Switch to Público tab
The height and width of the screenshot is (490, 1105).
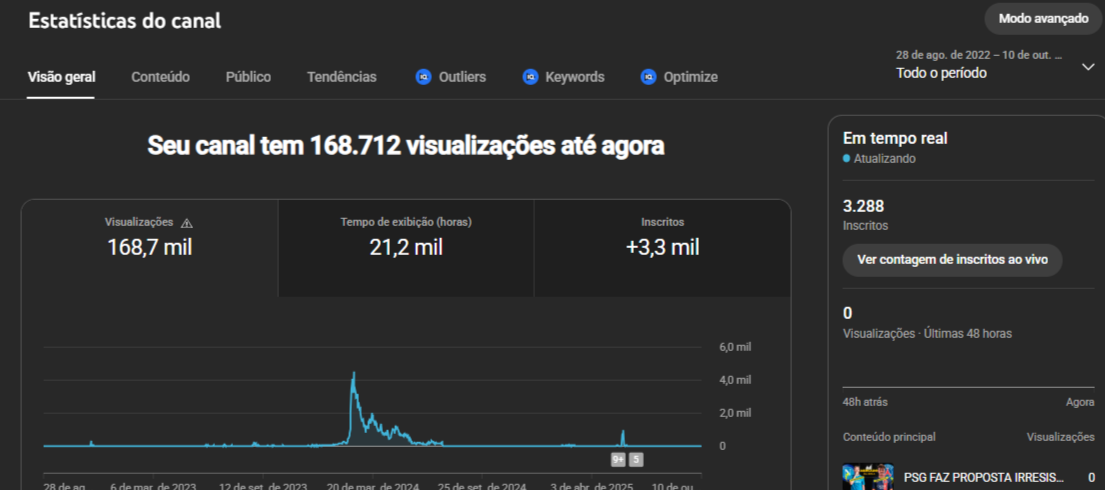pyautogui.click(x=248, y=77)
